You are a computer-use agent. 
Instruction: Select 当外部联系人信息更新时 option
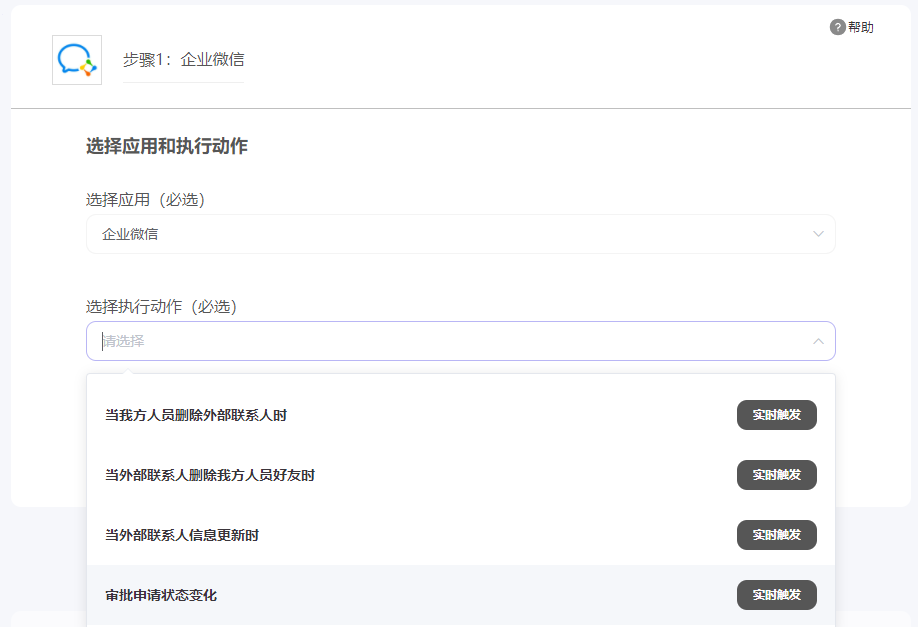461,535
